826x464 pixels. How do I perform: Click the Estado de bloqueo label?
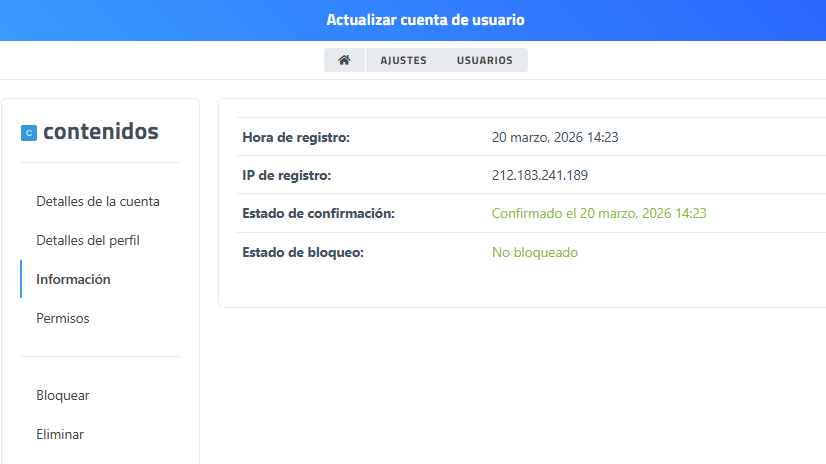302,252
